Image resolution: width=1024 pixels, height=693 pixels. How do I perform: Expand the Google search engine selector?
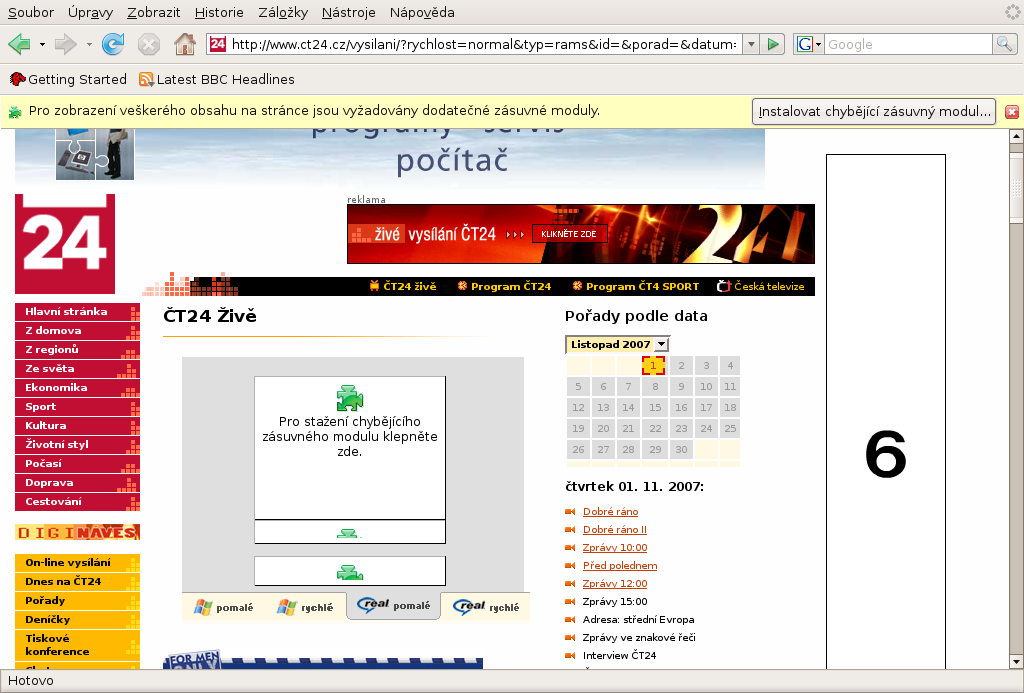tap(808, 44)
